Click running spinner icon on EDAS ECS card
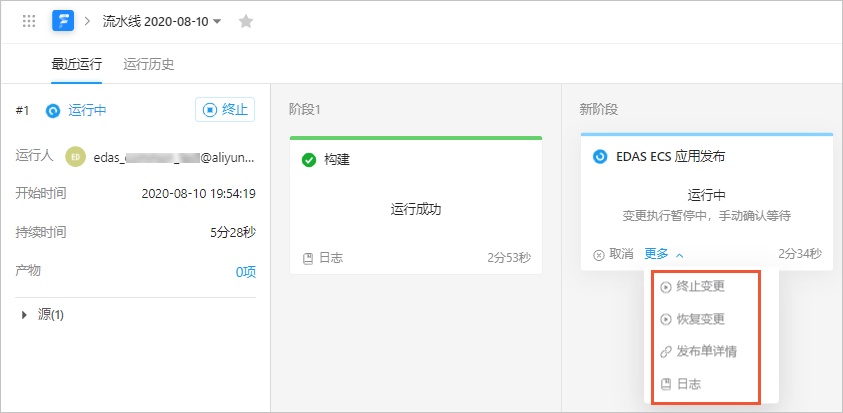This screenshot has width=843, height=413. click(599, 157)
